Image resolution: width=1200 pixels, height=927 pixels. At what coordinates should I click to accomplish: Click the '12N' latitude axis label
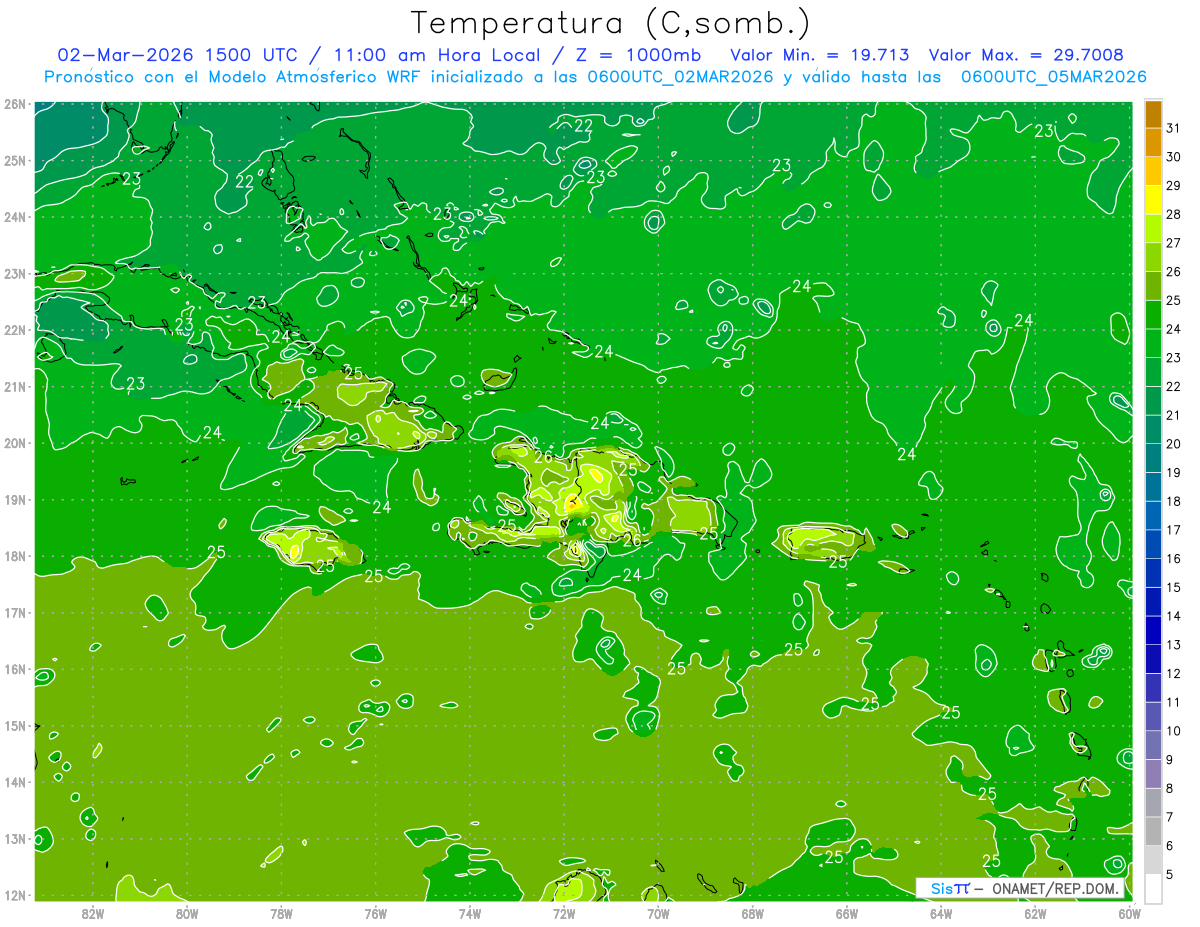(x=15, y=895)
